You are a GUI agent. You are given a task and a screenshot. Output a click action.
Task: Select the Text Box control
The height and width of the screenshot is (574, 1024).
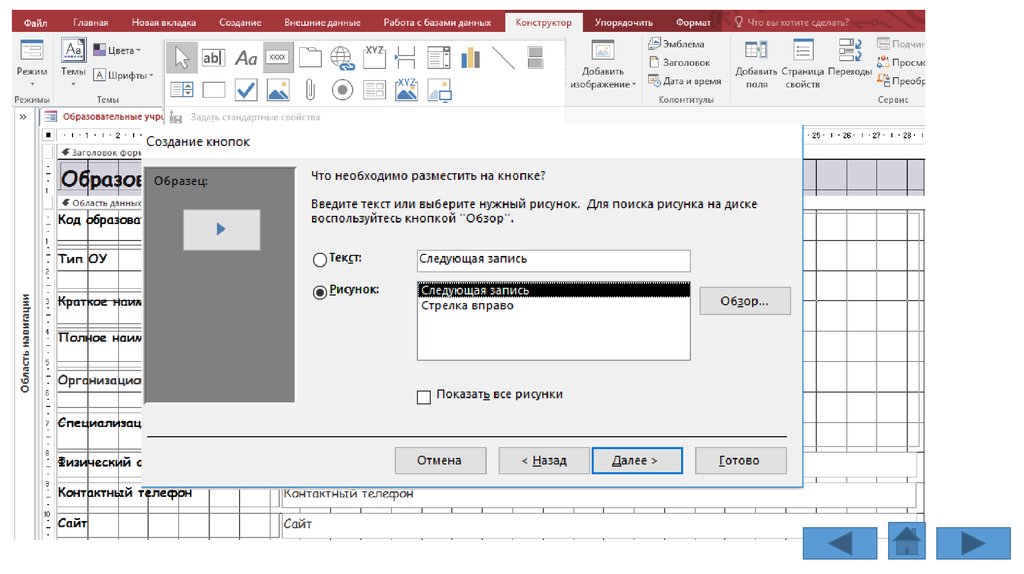213,58
